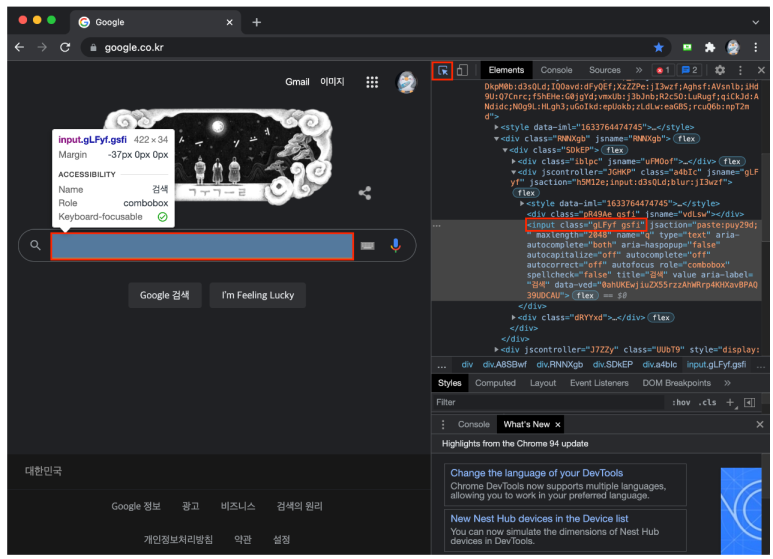Viewport: 773px width, 559px height.
Task: Click the styles Filter input field
Action: click(548, 402)
